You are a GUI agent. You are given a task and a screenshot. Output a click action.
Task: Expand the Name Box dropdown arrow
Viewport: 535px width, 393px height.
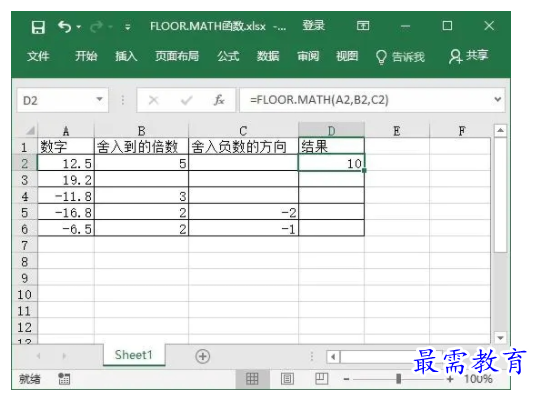100,99
